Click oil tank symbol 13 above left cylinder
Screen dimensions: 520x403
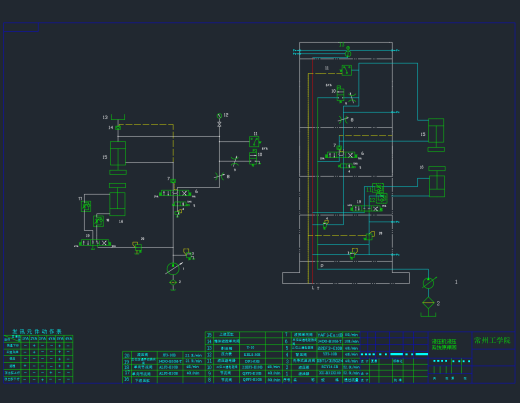118,117
